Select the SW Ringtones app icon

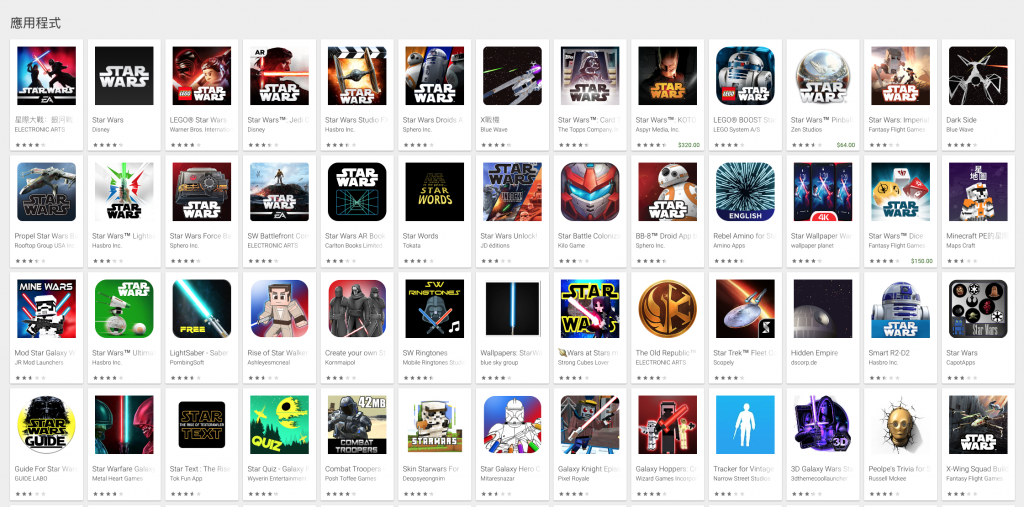tap(435, 308)
